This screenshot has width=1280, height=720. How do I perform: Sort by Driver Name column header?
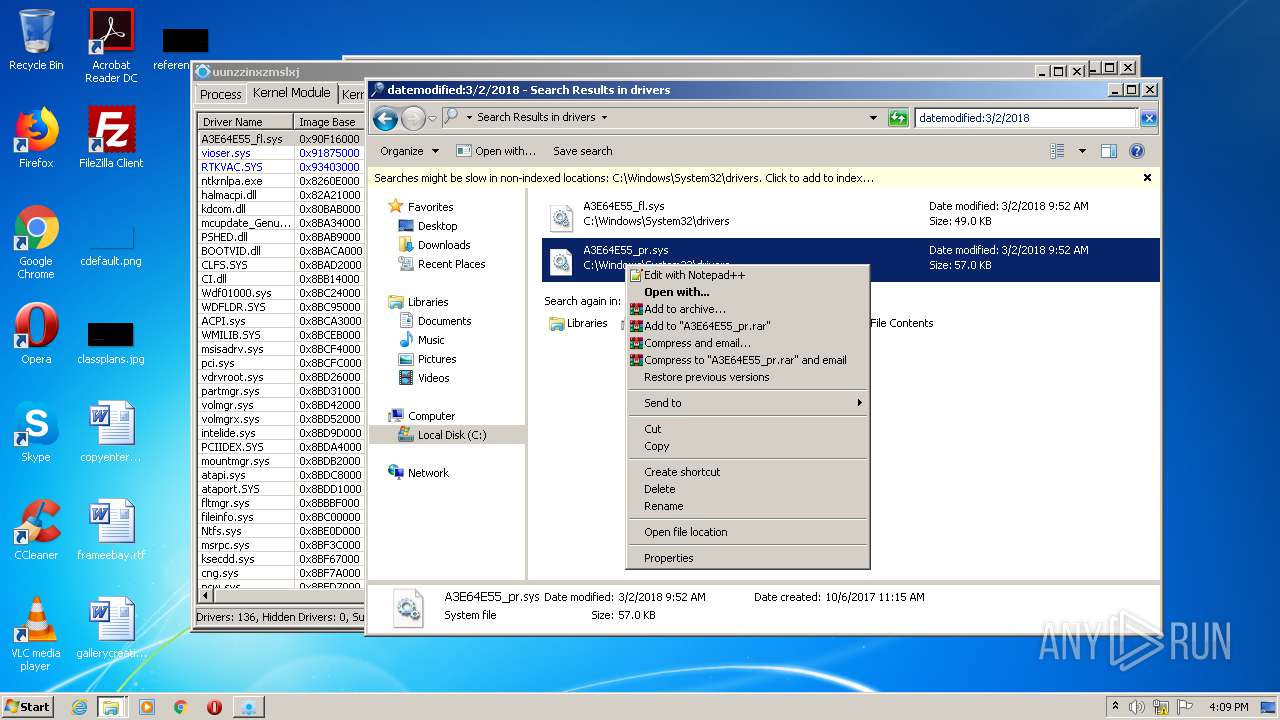tap(247, 122)
